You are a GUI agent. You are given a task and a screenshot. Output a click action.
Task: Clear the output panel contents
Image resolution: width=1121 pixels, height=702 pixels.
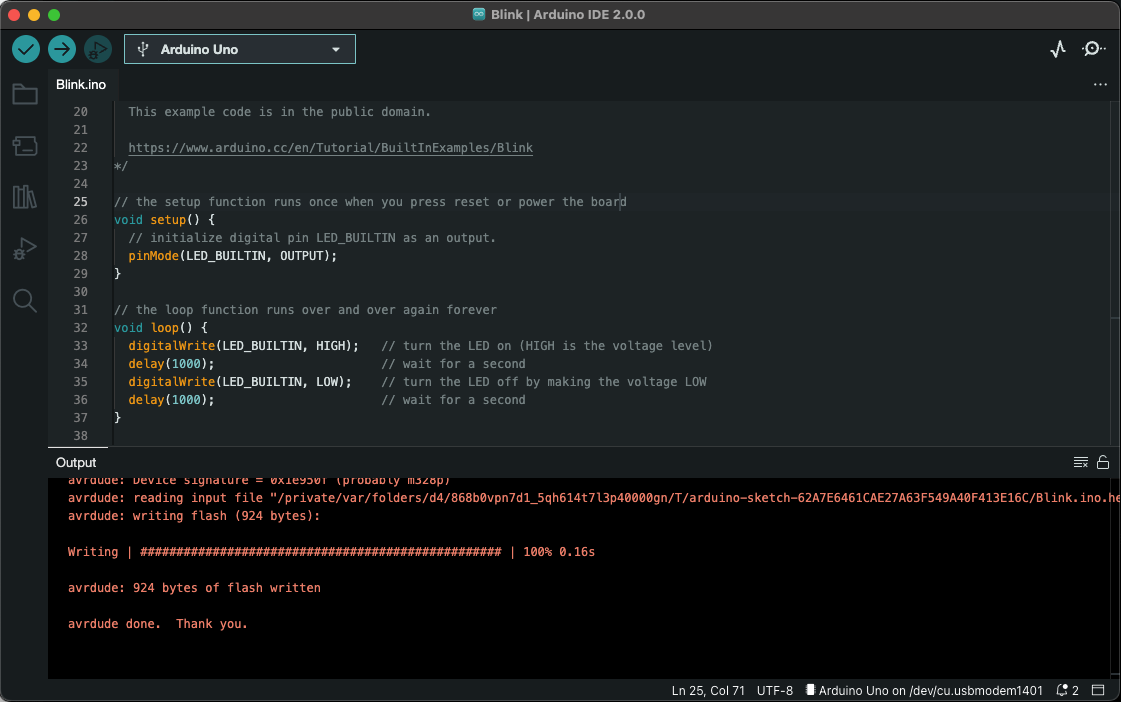(1080, 462)
